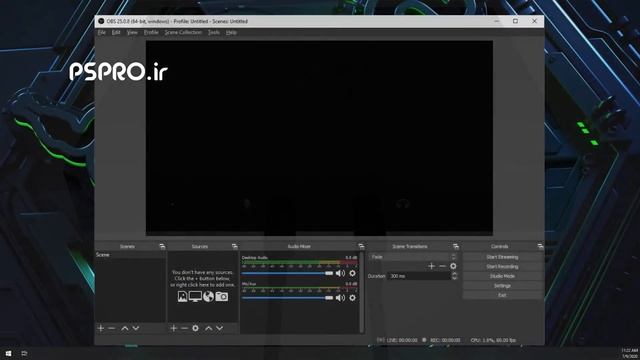Click the Audio Mixer vertical scrollbar
Viewport: 640px width, 360px height.
pyautogui.click(x=362, y=292)
